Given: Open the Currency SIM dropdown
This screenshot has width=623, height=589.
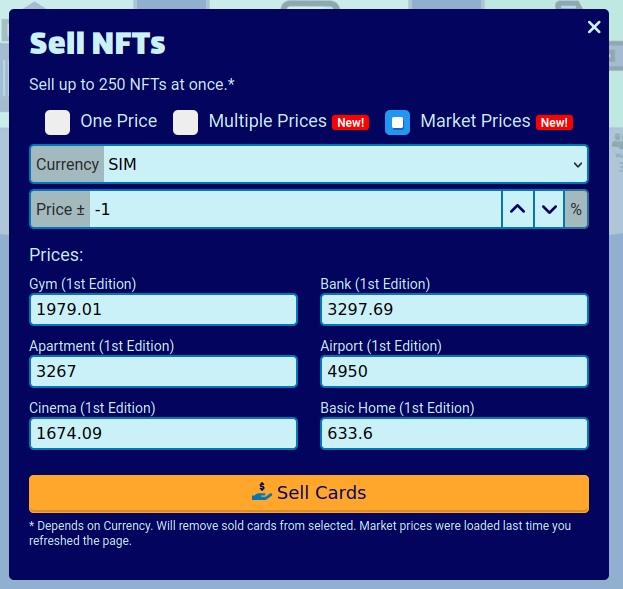Looking at the screenshot, I should click(345, 164).
